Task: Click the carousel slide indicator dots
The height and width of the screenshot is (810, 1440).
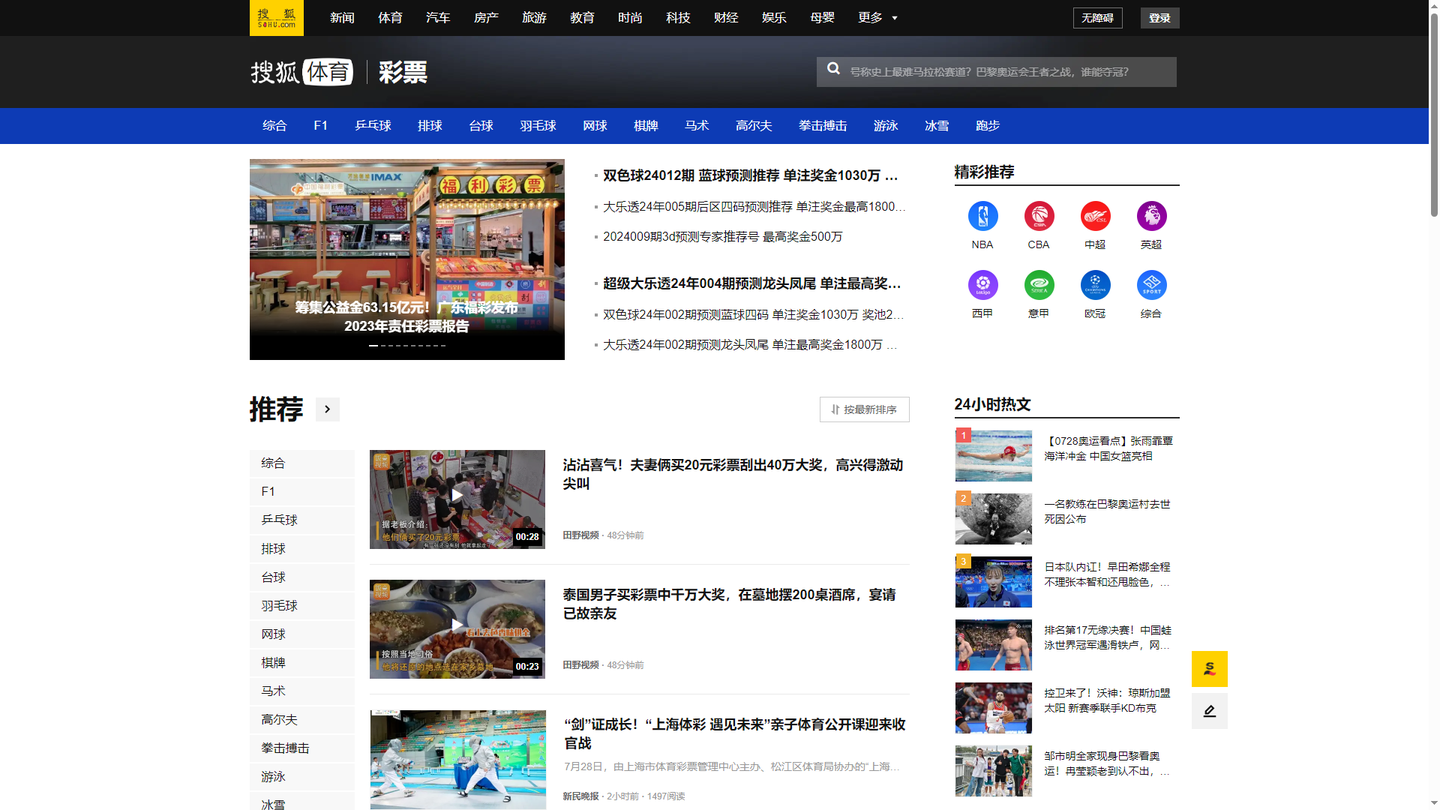Action: point(407,346)
